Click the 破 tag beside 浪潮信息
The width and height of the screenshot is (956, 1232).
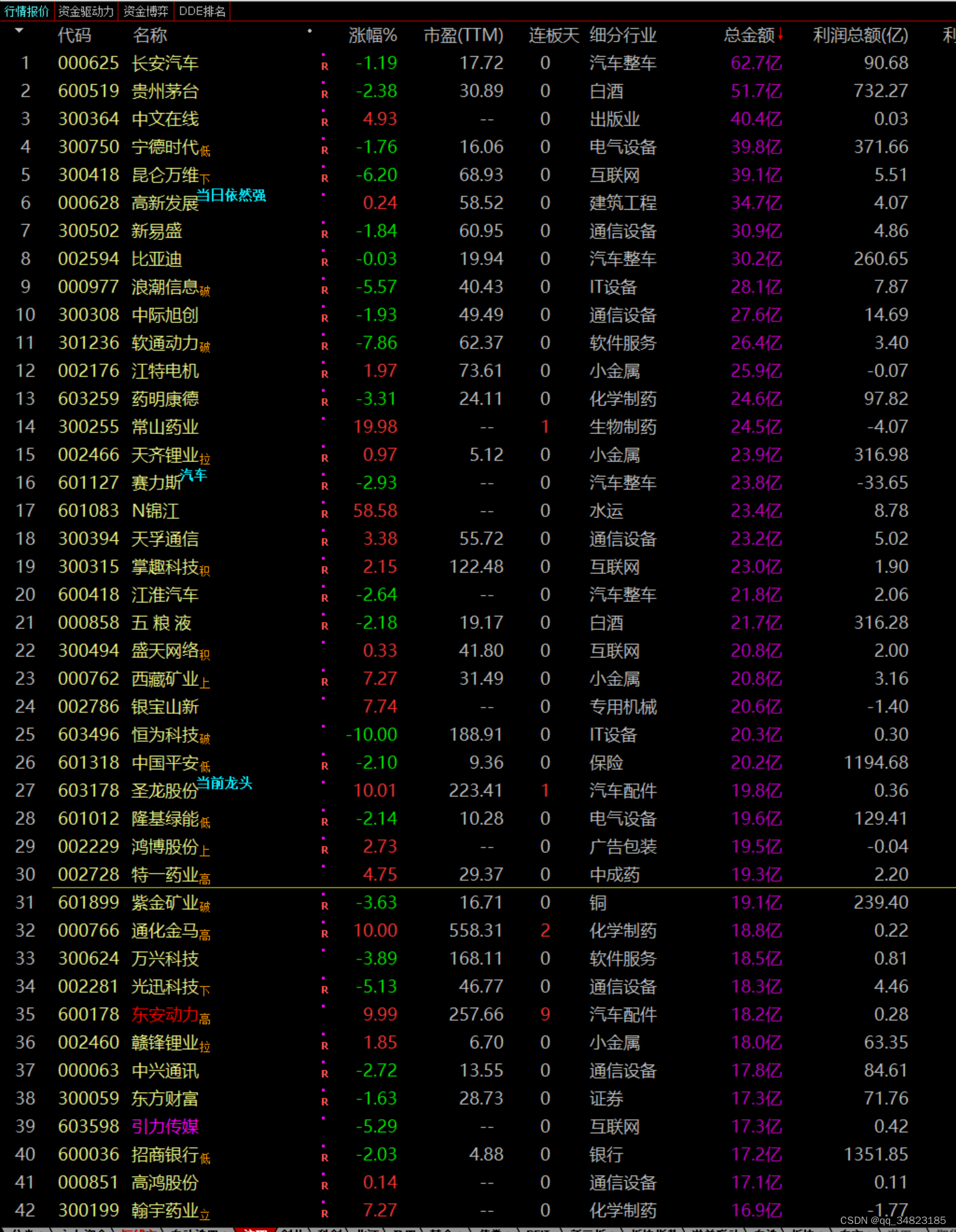click(x=205, y=290)
